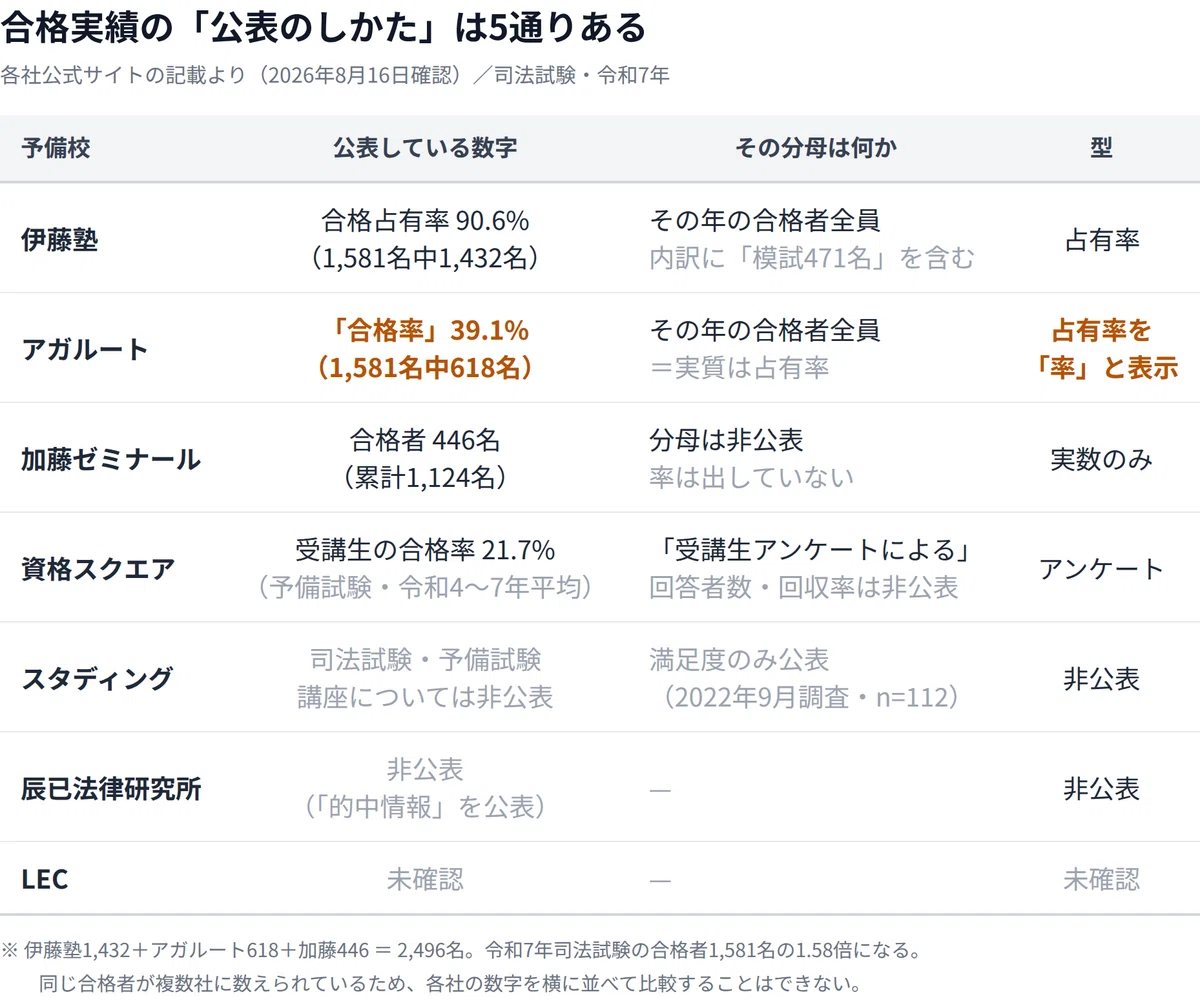
Task: Click the 型 column header
Action: tap(1101, 148)
